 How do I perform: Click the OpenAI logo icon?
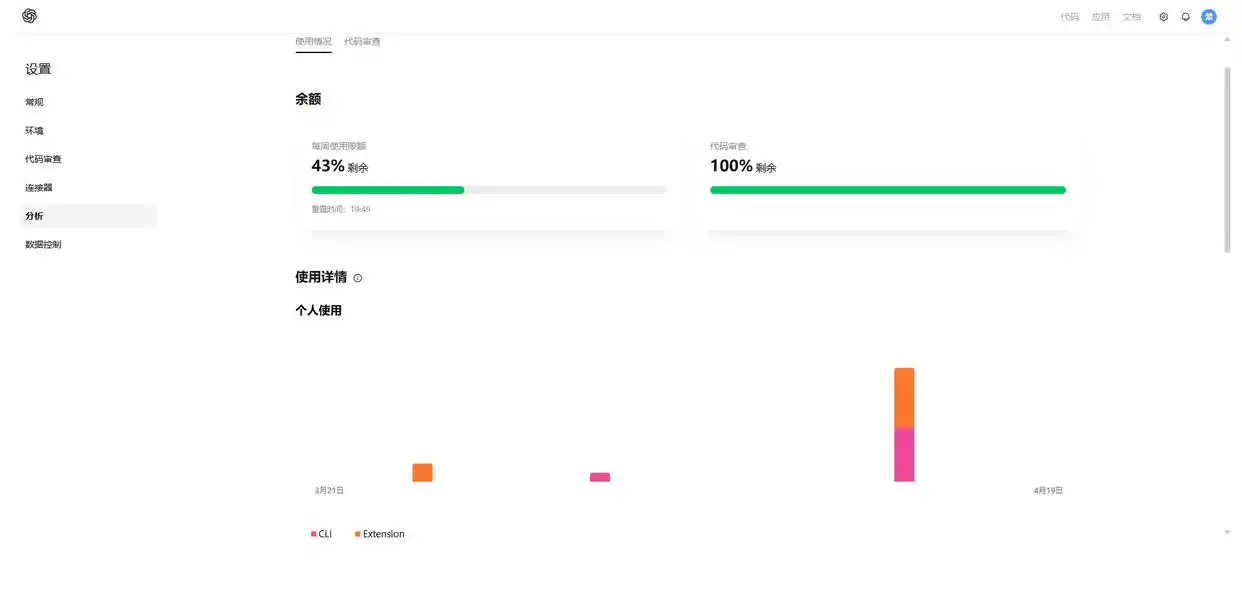pyautogui.click(x=29, y=16)
